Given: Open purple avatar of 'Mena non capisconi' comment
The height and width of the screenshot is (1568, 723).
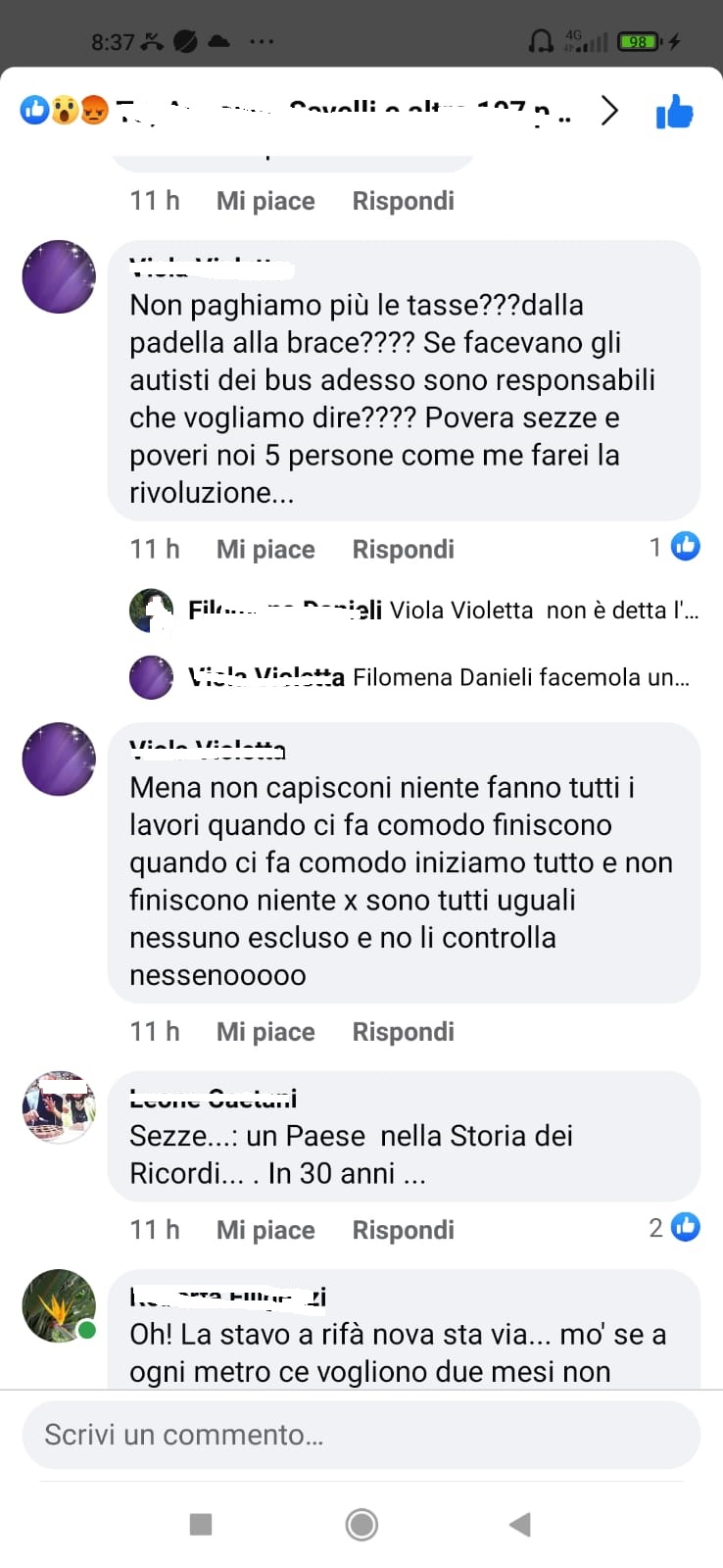Looking at the screenshot, I should point(59,759).
